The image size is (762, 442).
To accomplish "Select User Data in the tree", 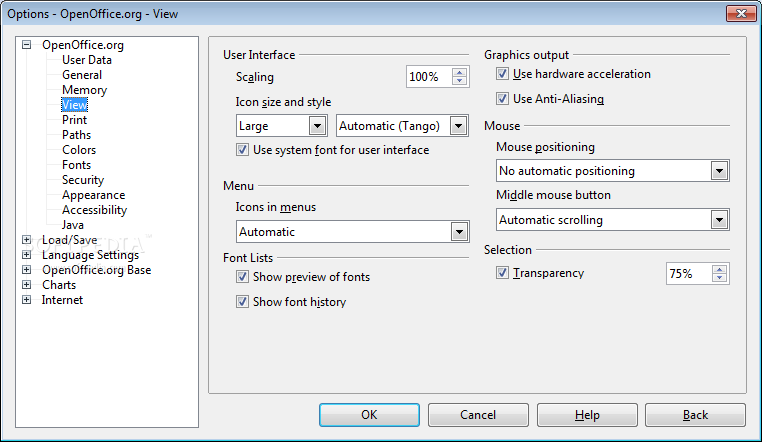I will pos(87,60).
